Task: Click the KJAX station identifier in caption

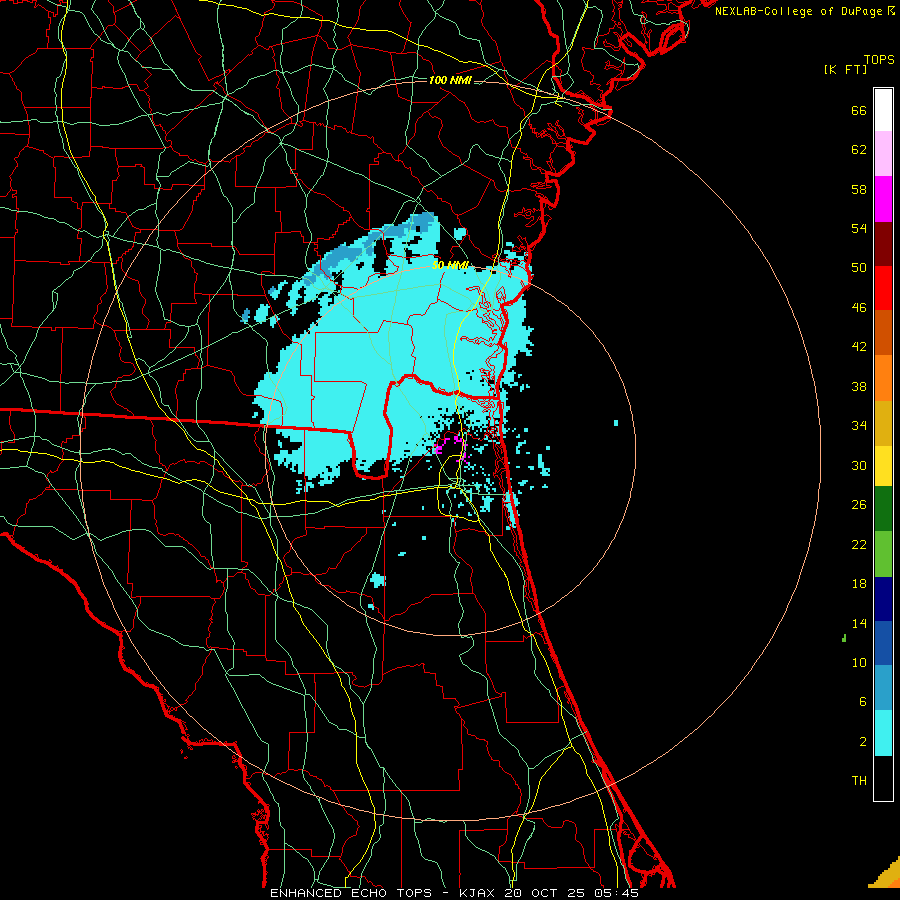Action: (x=476, y=893)
